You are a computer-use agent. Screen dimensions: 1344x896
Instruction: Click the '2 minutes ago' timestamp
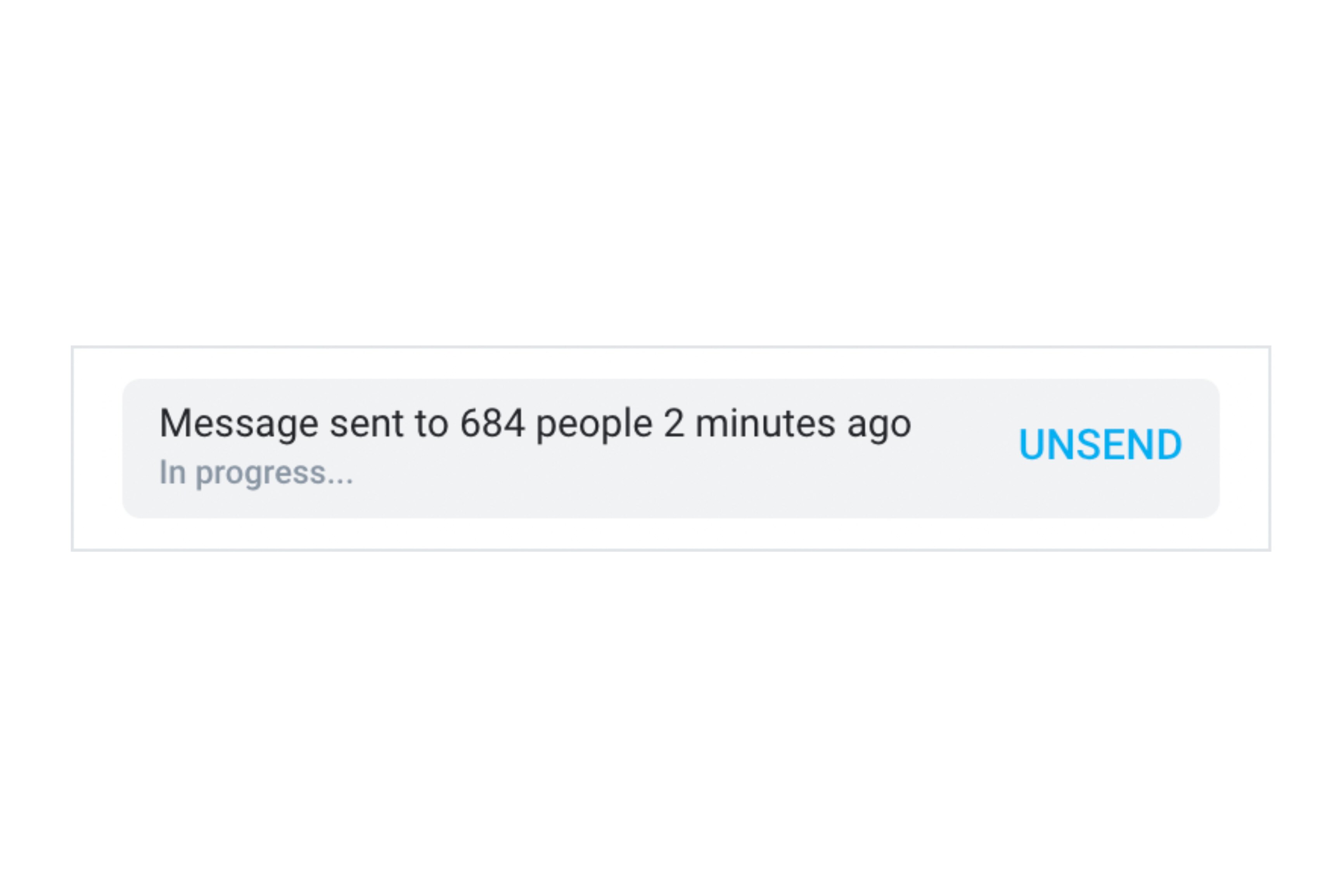point(787,424)
